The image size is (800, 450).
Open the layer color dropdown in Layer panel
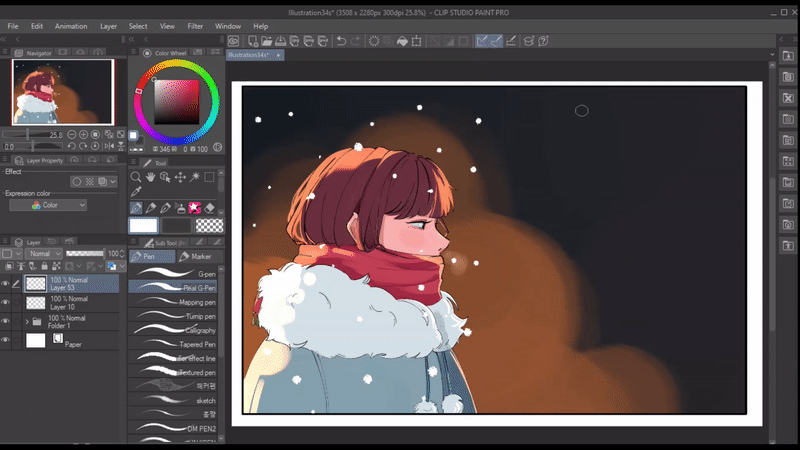[x=122, y=266]
